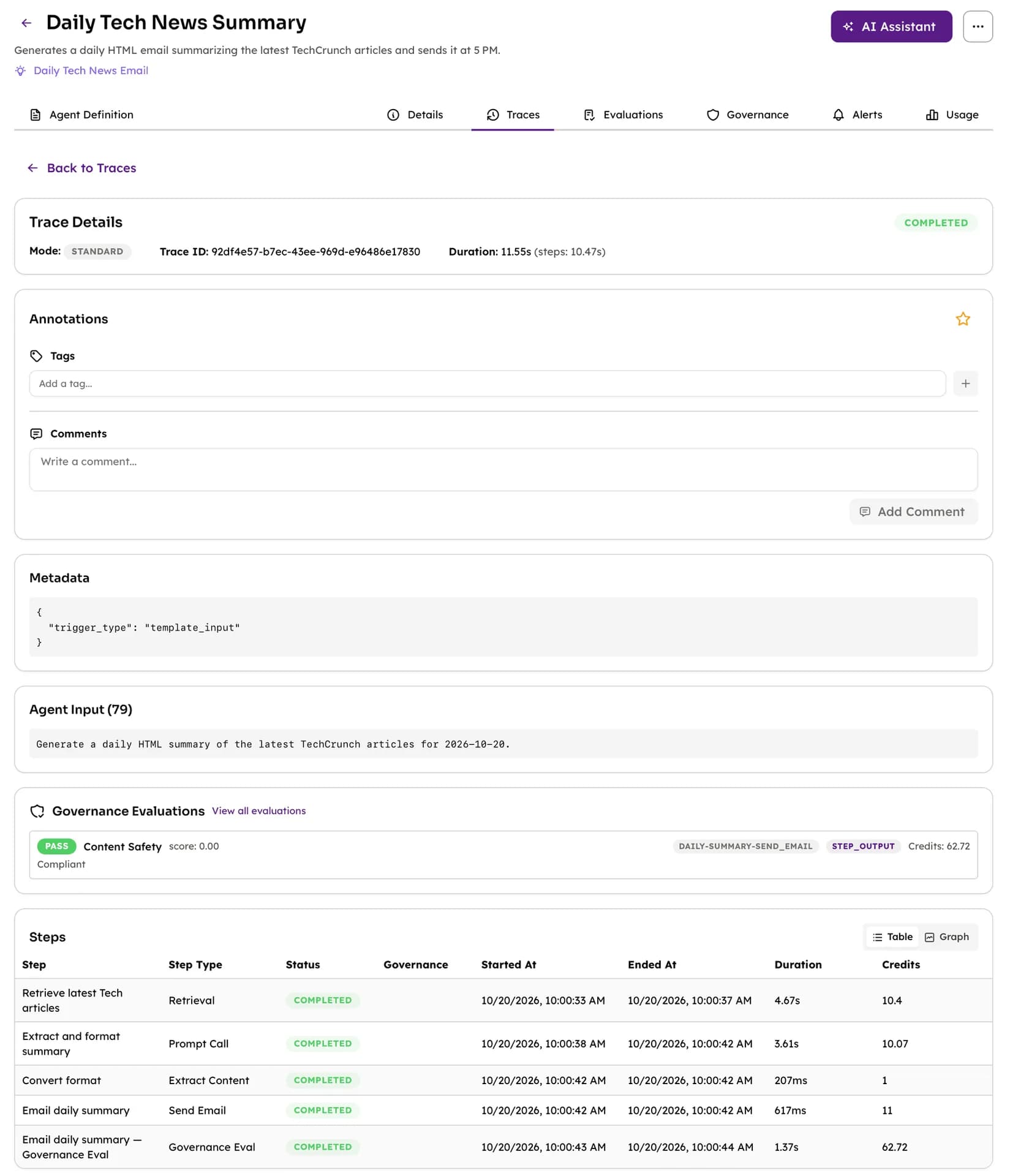
Task: Switch to the Agent Definition tab
Action: pyautogui.click(x=81, y=115)
